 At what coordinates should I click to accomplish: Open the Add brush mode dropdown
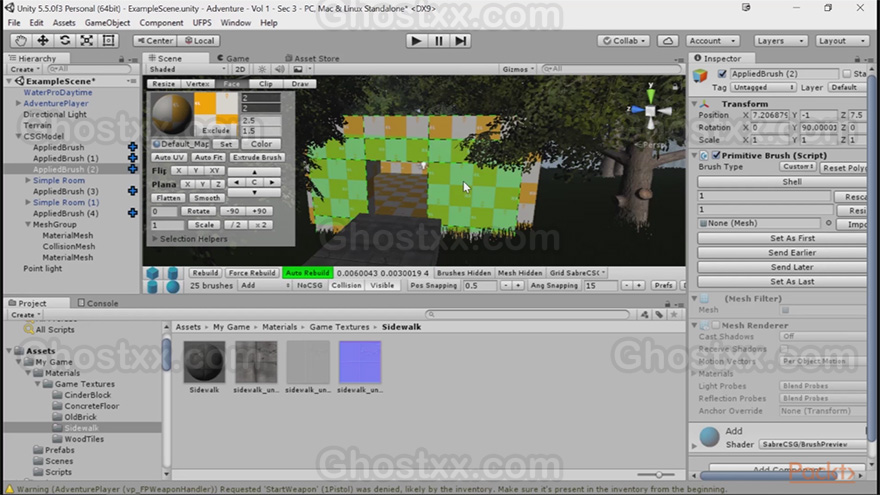[x=265, y=286]
